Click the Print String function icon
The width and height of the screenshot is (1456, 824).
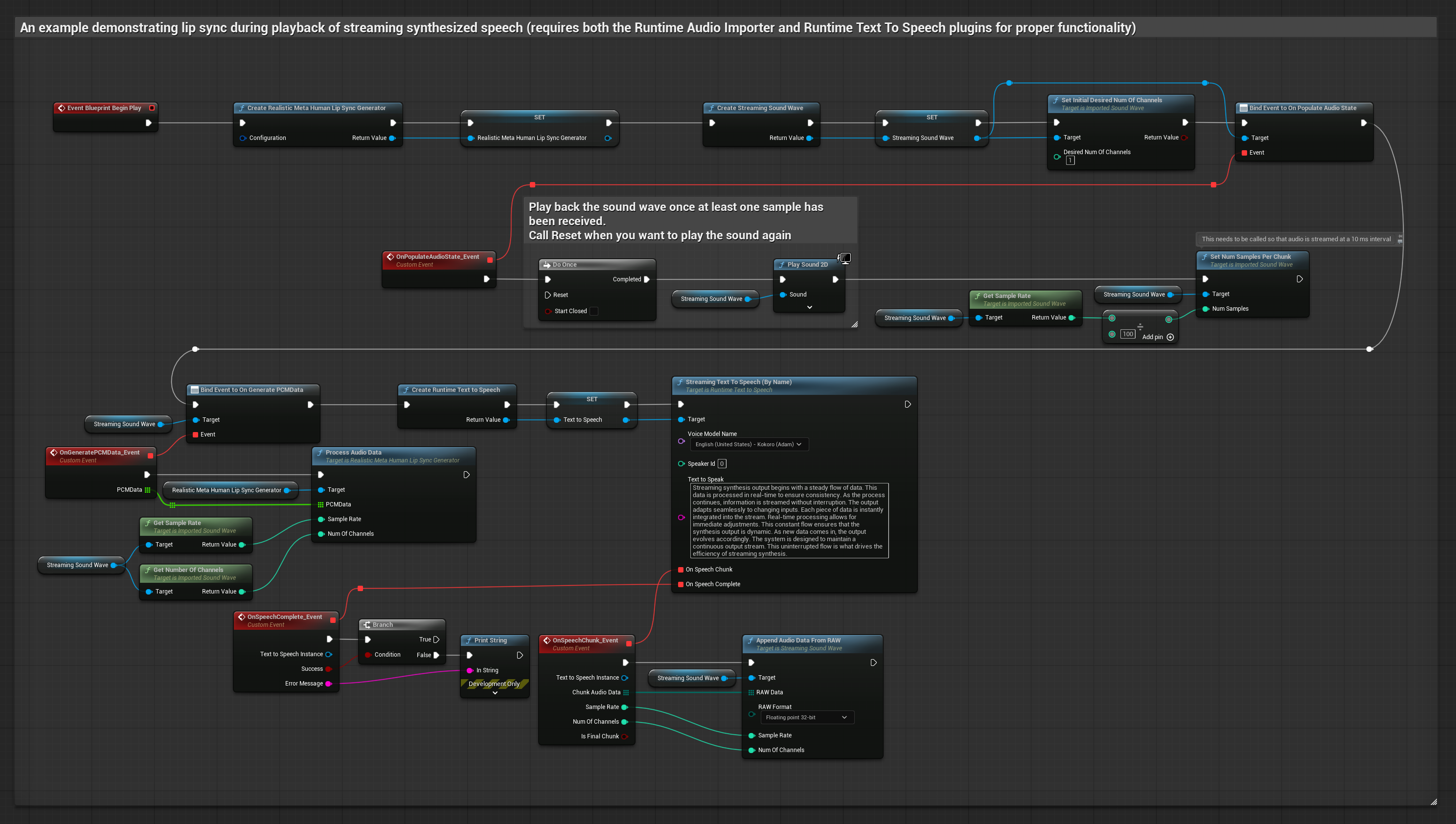469,640
